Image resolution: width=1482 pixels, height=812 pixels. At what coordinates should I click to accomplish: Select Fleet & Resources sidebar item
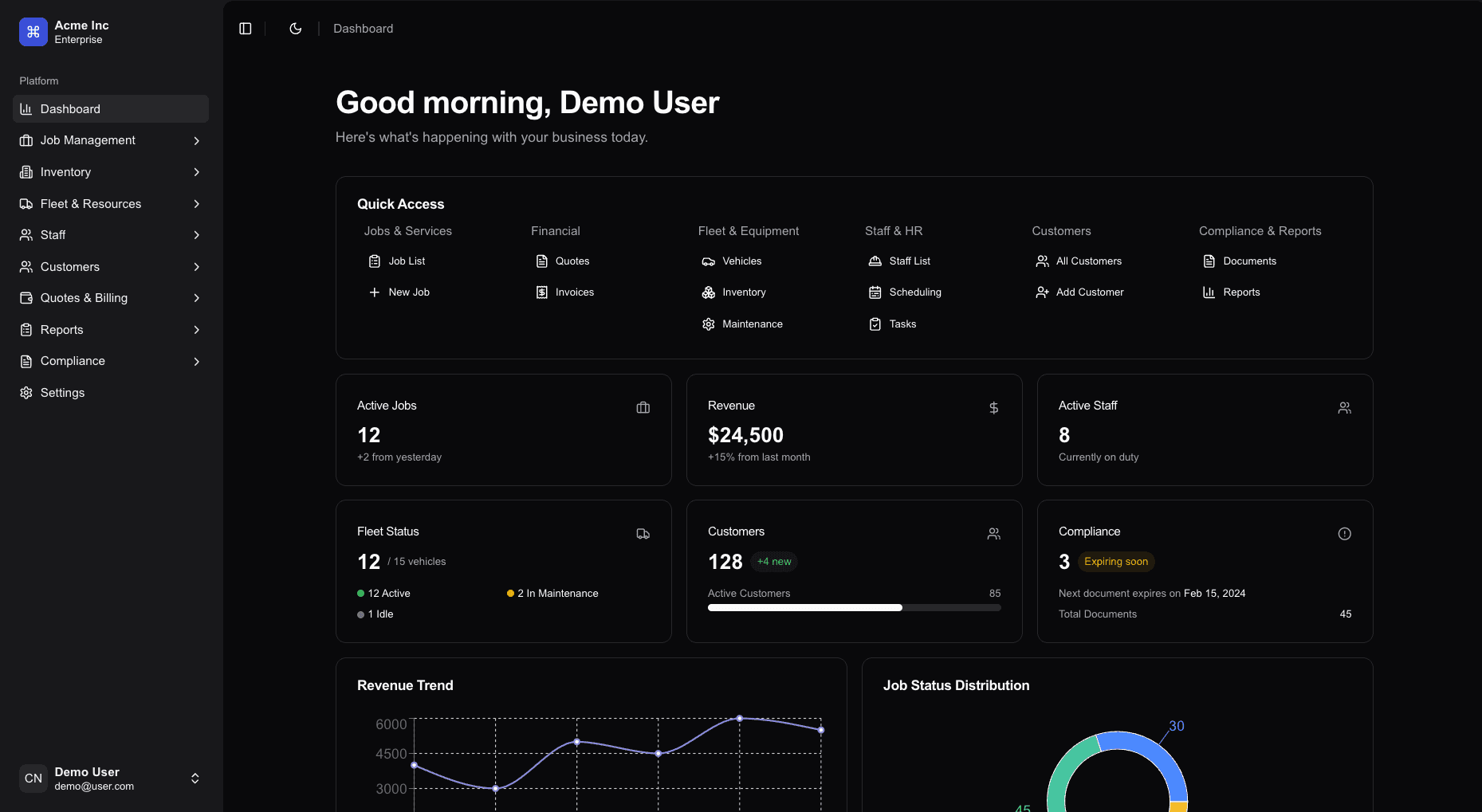tap(111, 204)
